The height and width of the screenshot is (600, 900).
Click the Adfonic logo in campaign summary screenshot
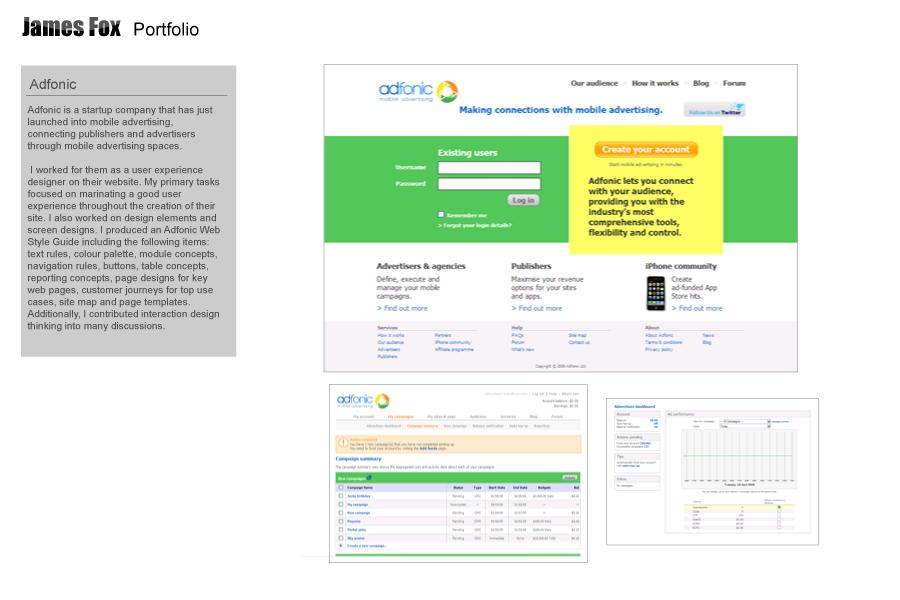pyautogui.click(x=363, y=400)
